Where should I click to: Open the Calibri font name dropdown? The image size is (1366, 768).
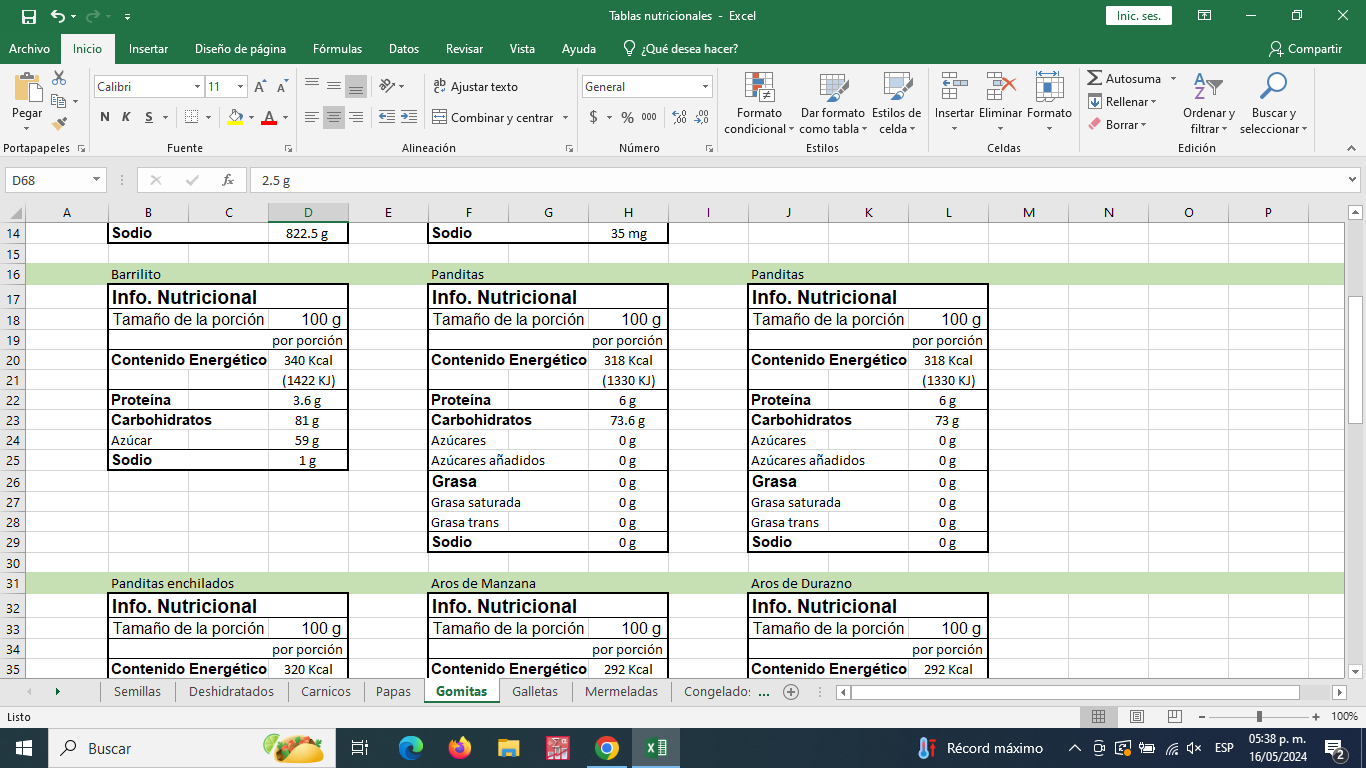197,87
